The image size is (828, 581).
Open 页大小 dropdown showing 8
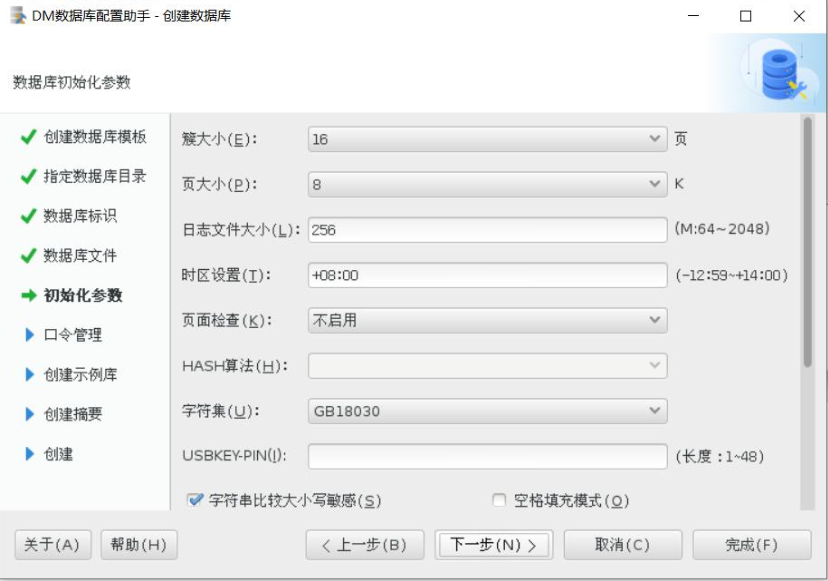[487, 184]
